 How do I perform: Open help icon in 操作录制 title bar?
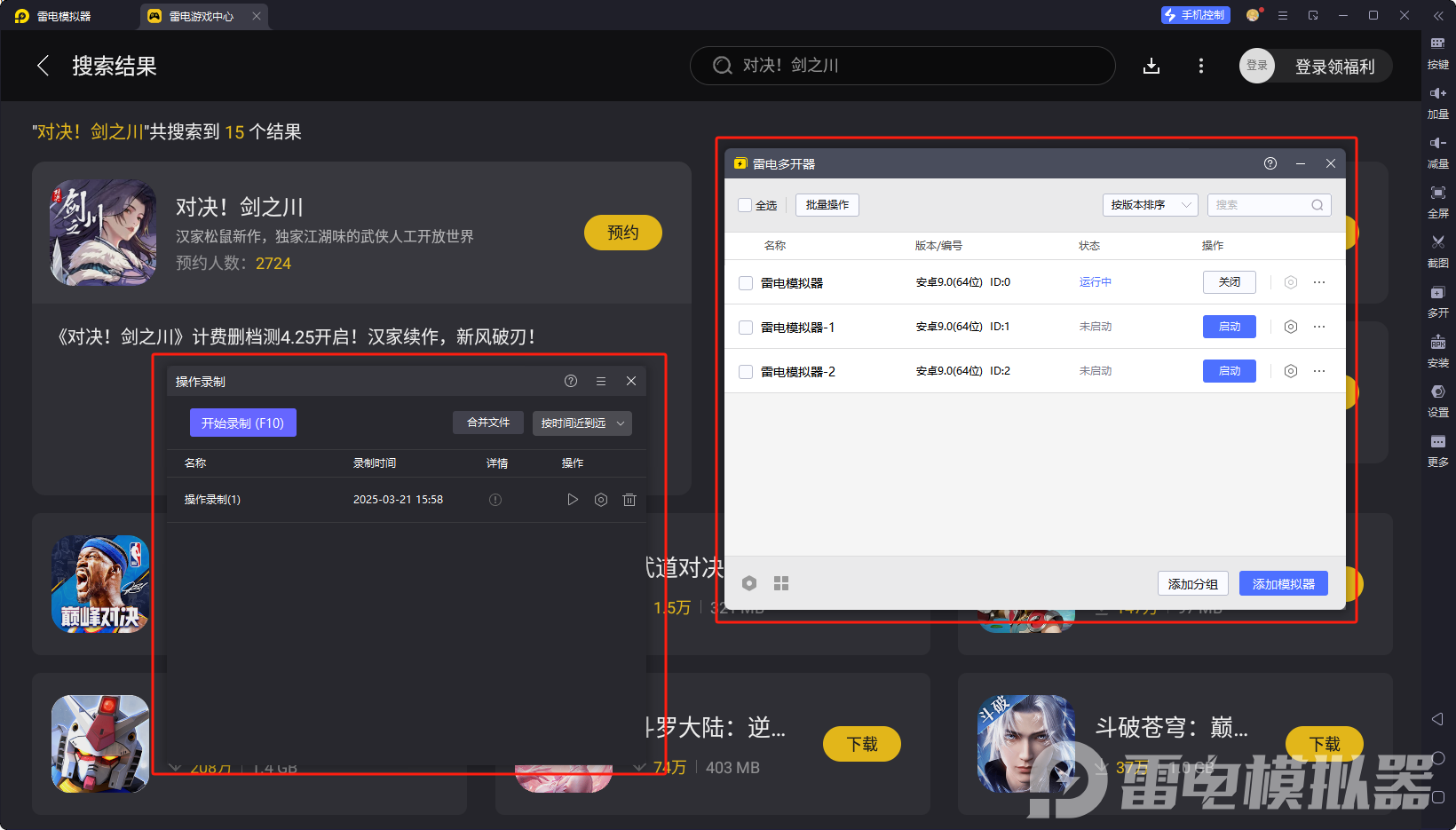(x=571, y=381)
